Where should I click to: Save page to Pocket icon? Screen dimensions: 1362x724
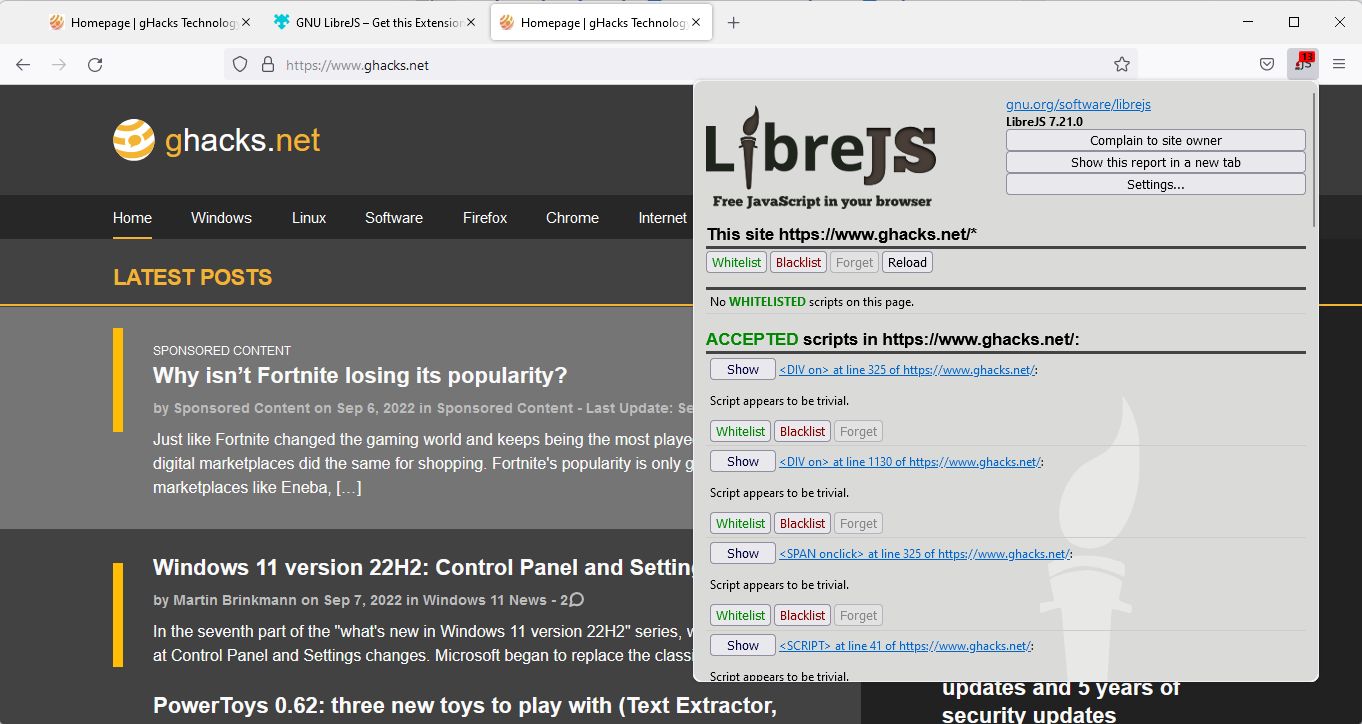click(1267, 64)
